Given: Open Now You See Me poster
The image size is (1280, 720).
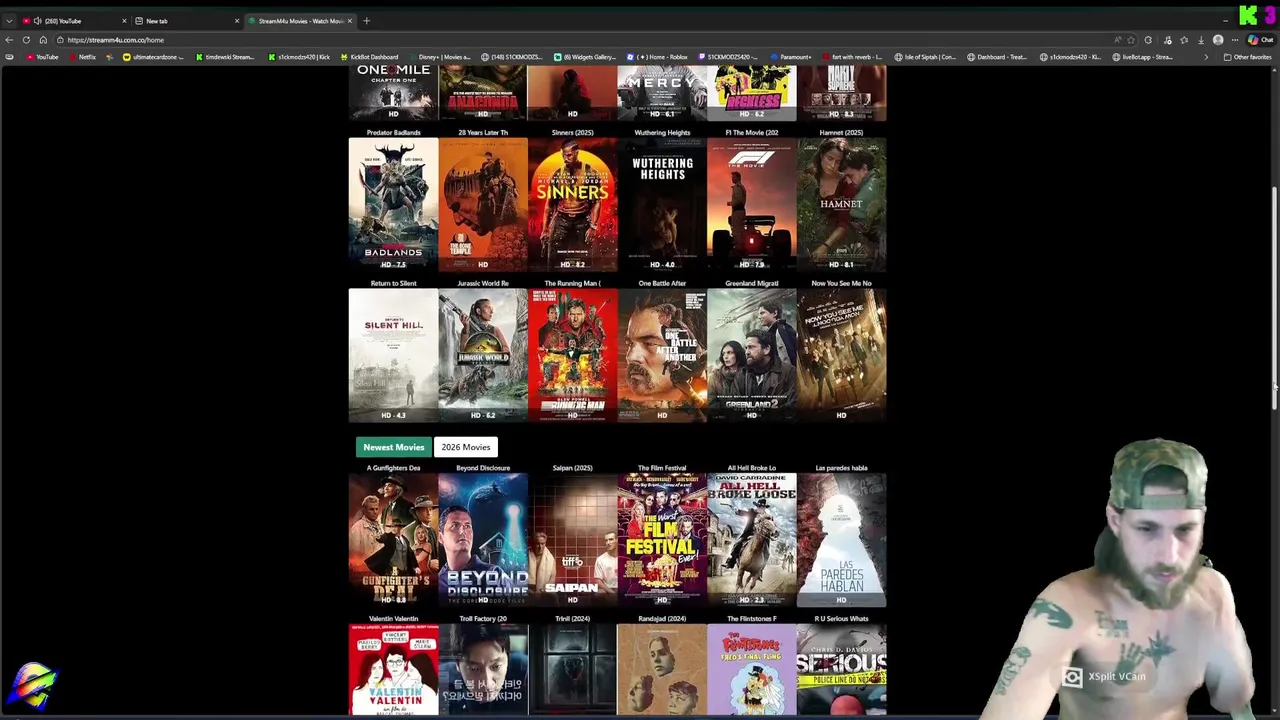Looking at the screenshot, I should pyautogui.click(x=841, y=355).
